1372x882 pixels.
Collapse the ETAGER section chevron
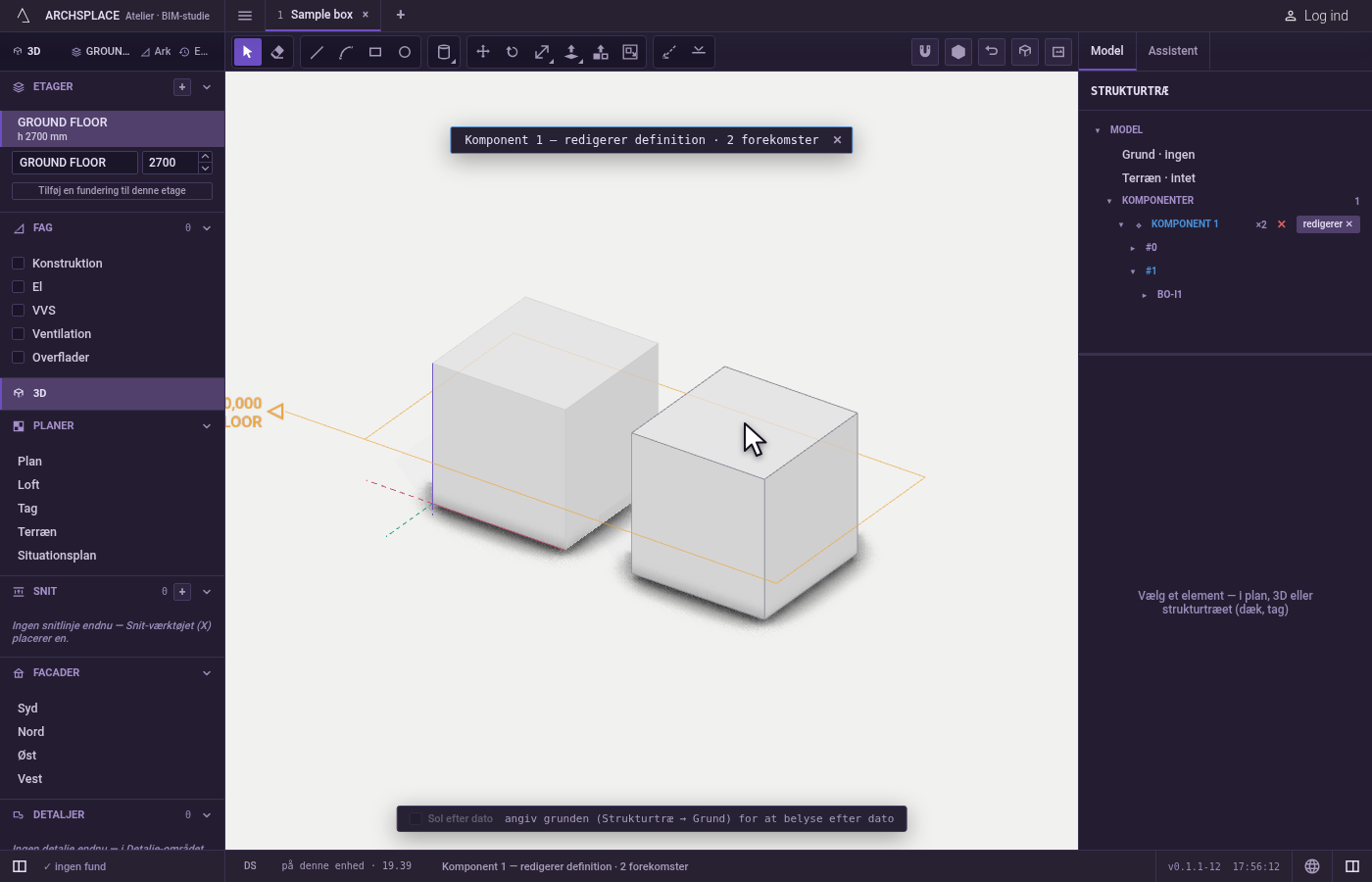pos(207,87)
